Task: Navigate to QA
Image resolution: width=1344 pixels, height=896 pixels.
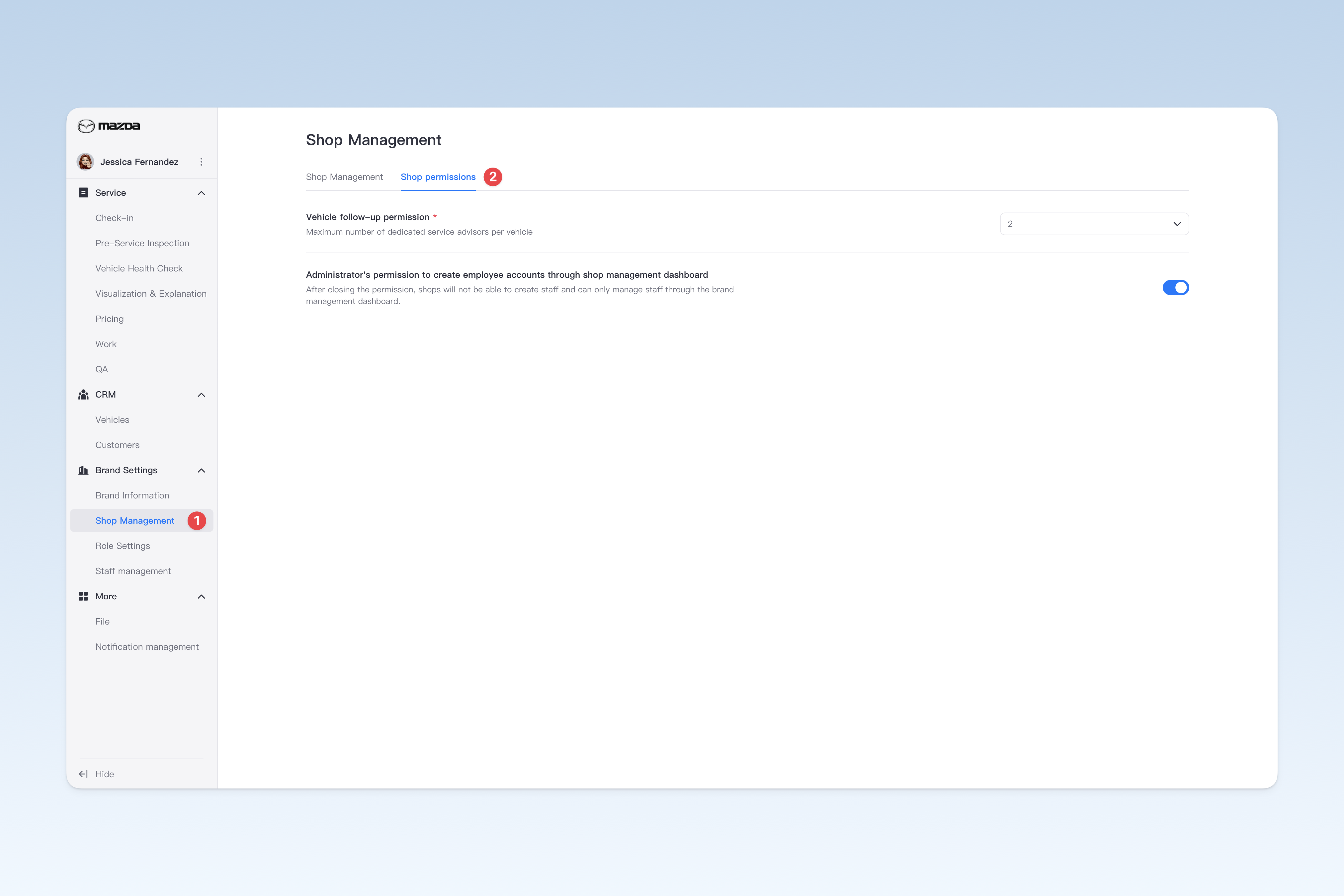Action: coord(101,369)
